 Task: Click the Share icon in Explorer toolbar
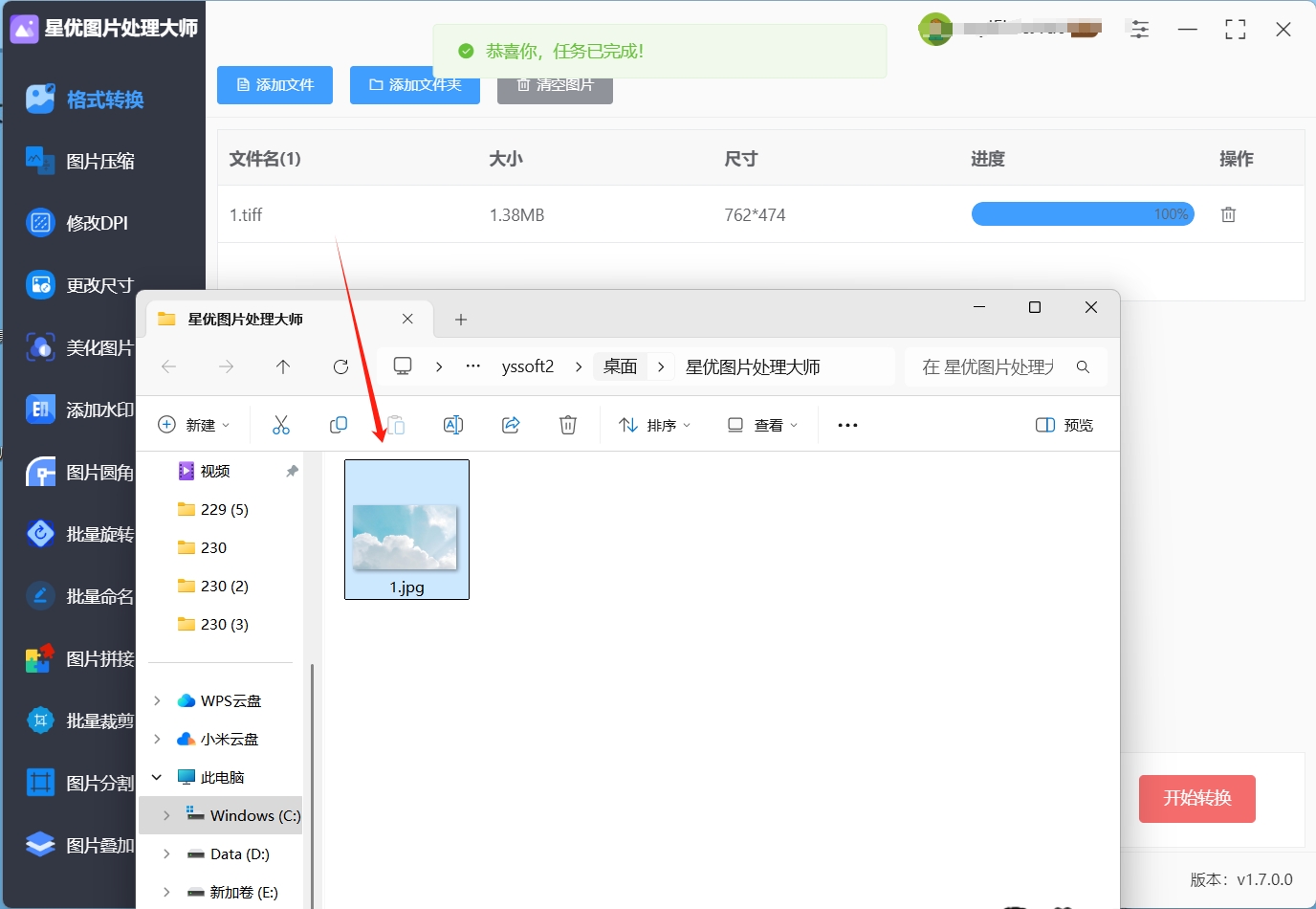click(511, 425)
